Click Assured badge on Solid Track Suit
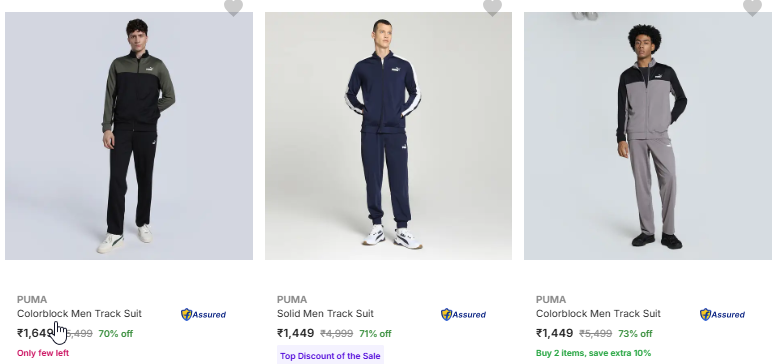This screenshot has width=774, height=364. click(463, 315)
